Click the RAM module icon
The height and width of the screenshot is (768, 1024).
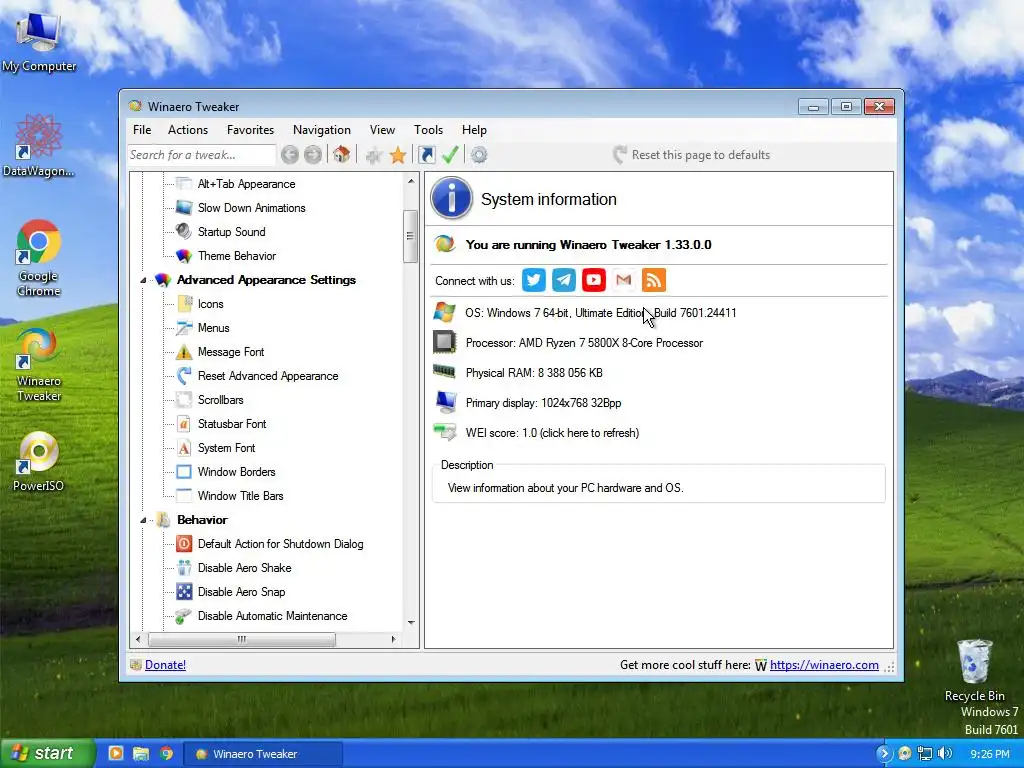445,372
